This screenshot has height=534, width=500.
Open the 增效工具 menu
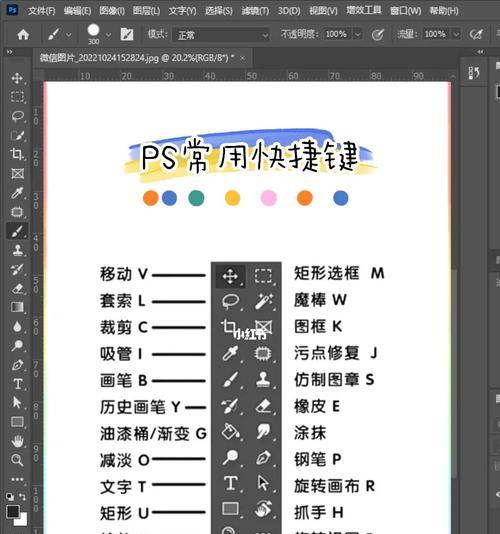tap(364, 11)
